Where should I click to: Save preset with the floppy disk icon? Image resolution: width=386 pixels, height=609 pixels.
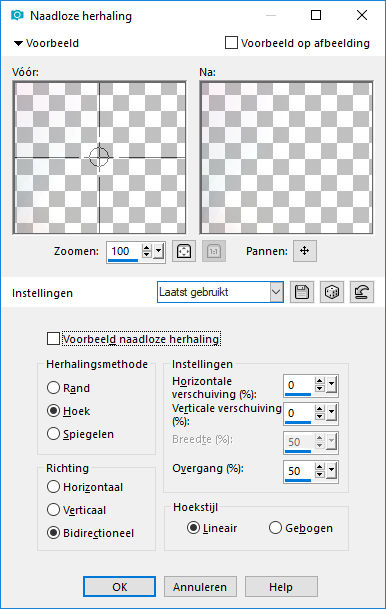tap(302, 292)
